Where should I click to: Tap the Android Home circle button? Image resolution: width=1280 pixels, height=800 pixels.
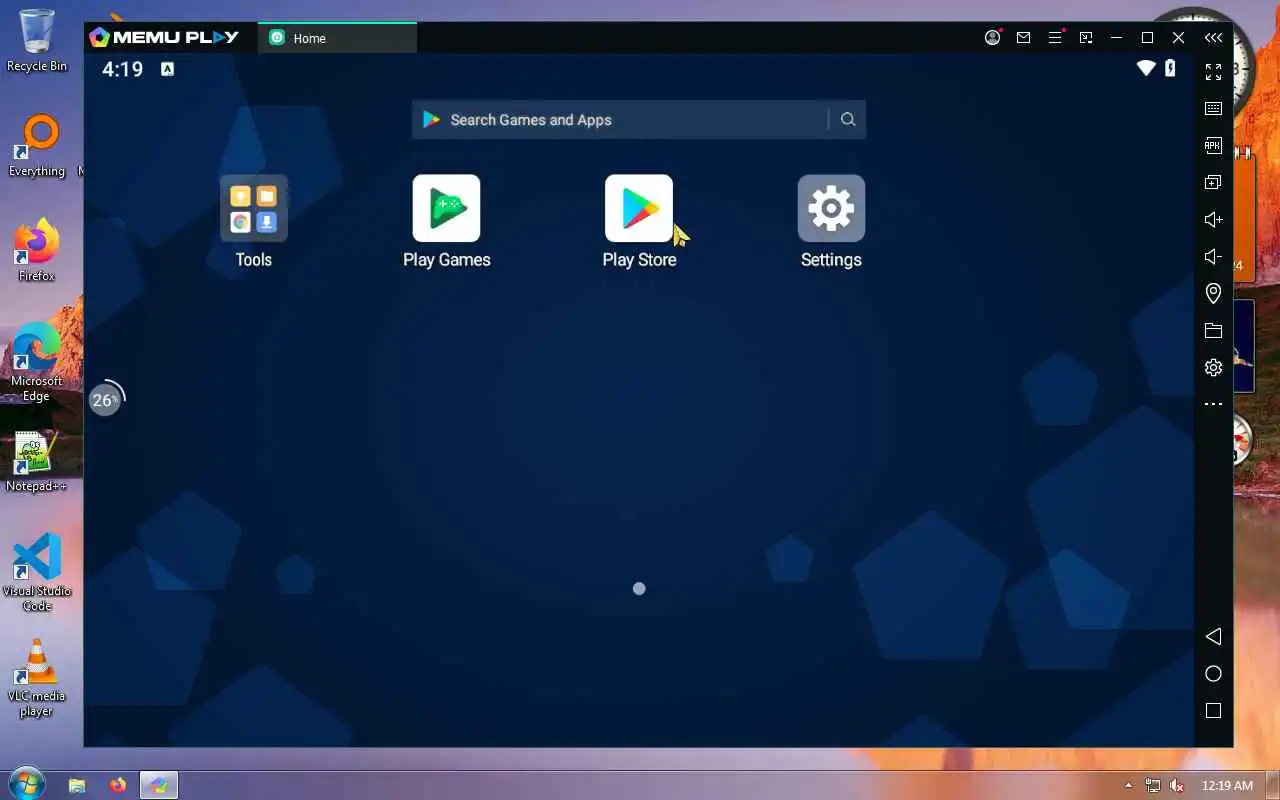1213,674
